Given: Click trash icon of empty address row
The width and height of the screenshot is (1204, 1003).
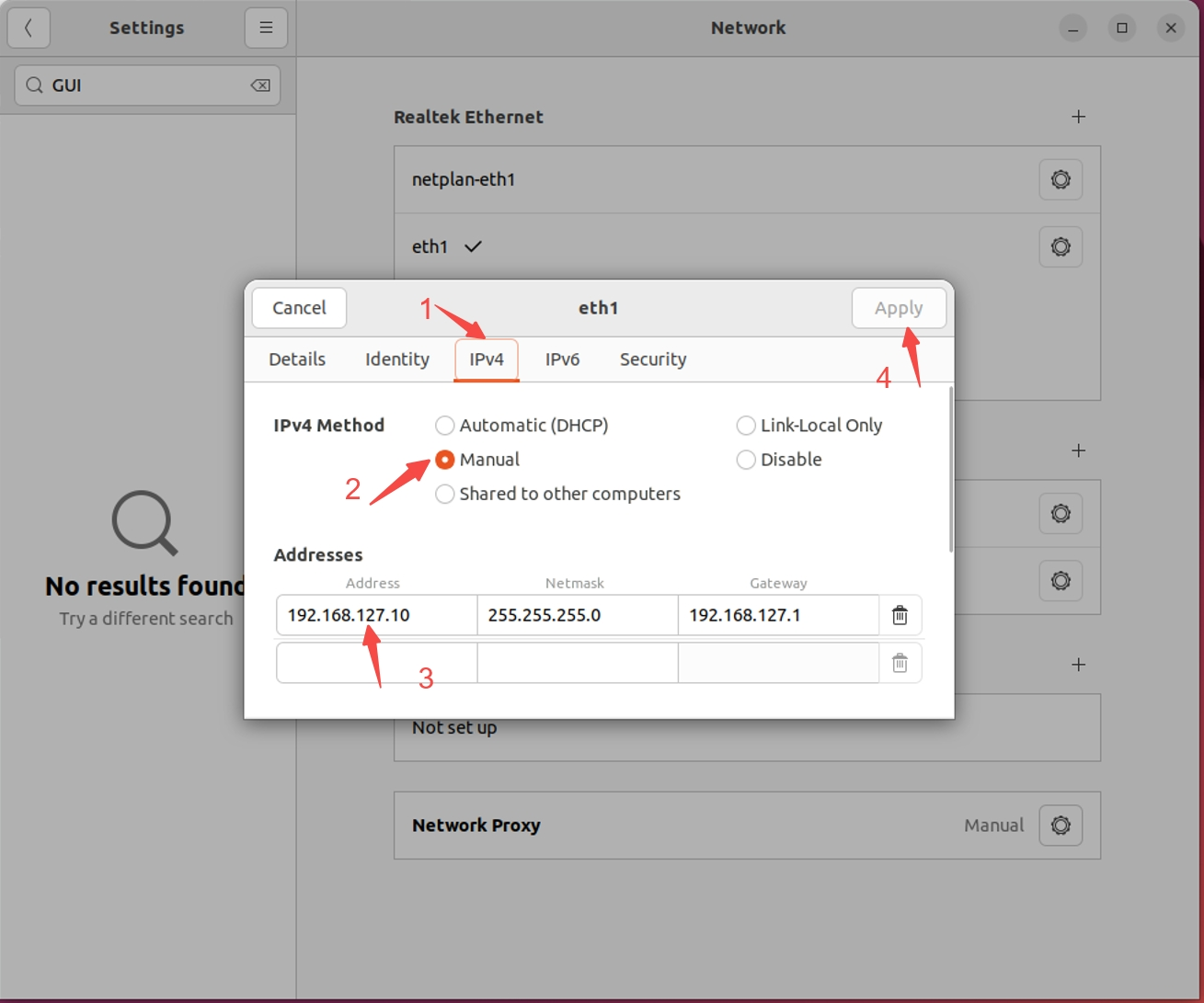Looking at the screenshot, I should [900, 663].
